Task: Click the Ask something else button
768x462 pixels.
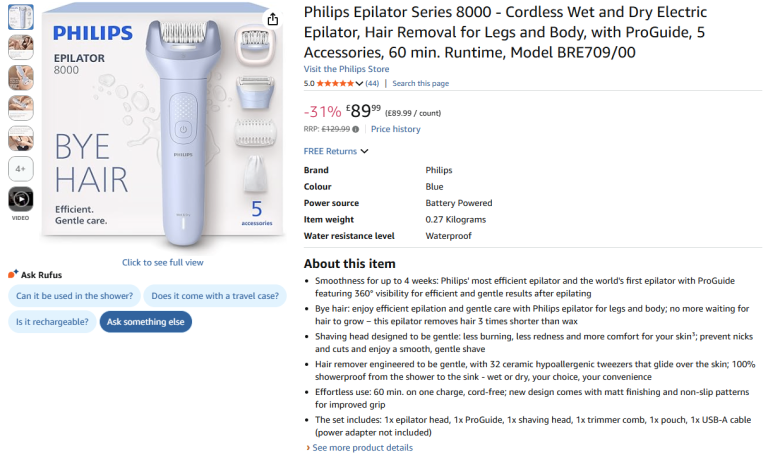Action: (x=145, y=322)
